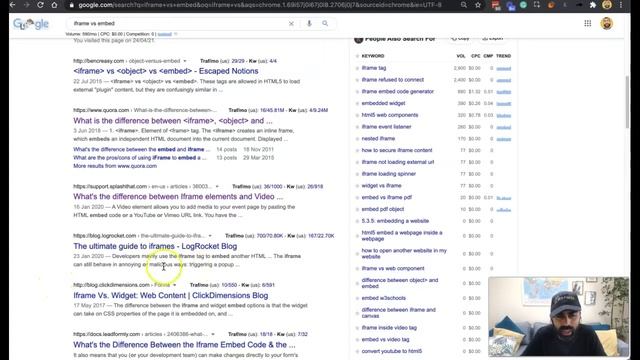This screenshot has width=640, height=360.
Task: Star the 'iframe tag' keyword row
Action: (x=357, y=68)
